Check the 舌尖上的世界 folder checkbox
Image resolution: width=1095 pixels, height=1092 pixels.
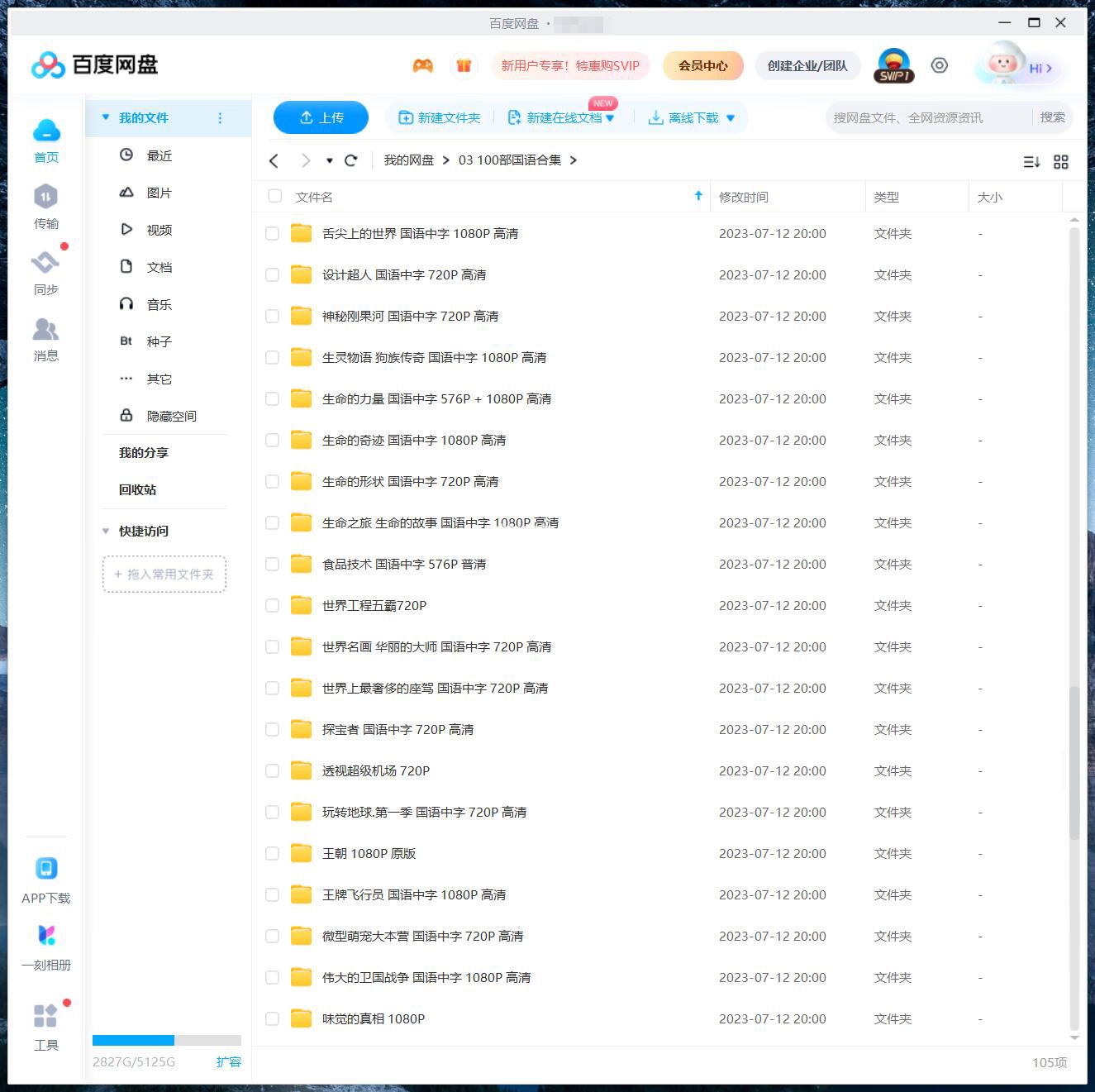tap(272, 233)
